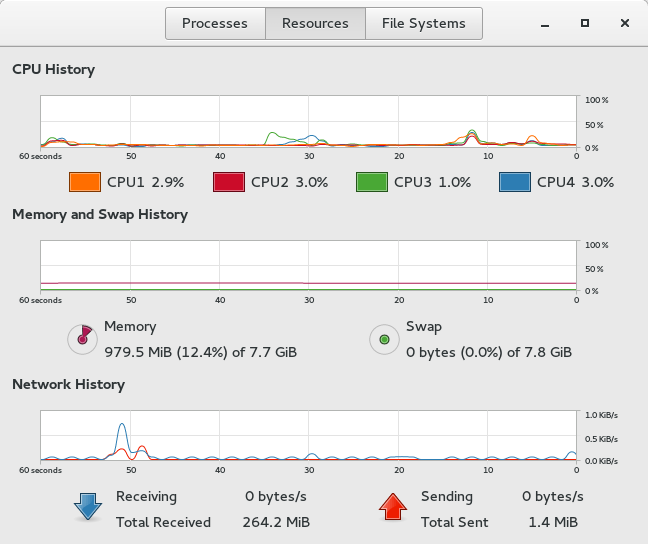Click the Total Sent value 1.4 MiB

point(552,522)
